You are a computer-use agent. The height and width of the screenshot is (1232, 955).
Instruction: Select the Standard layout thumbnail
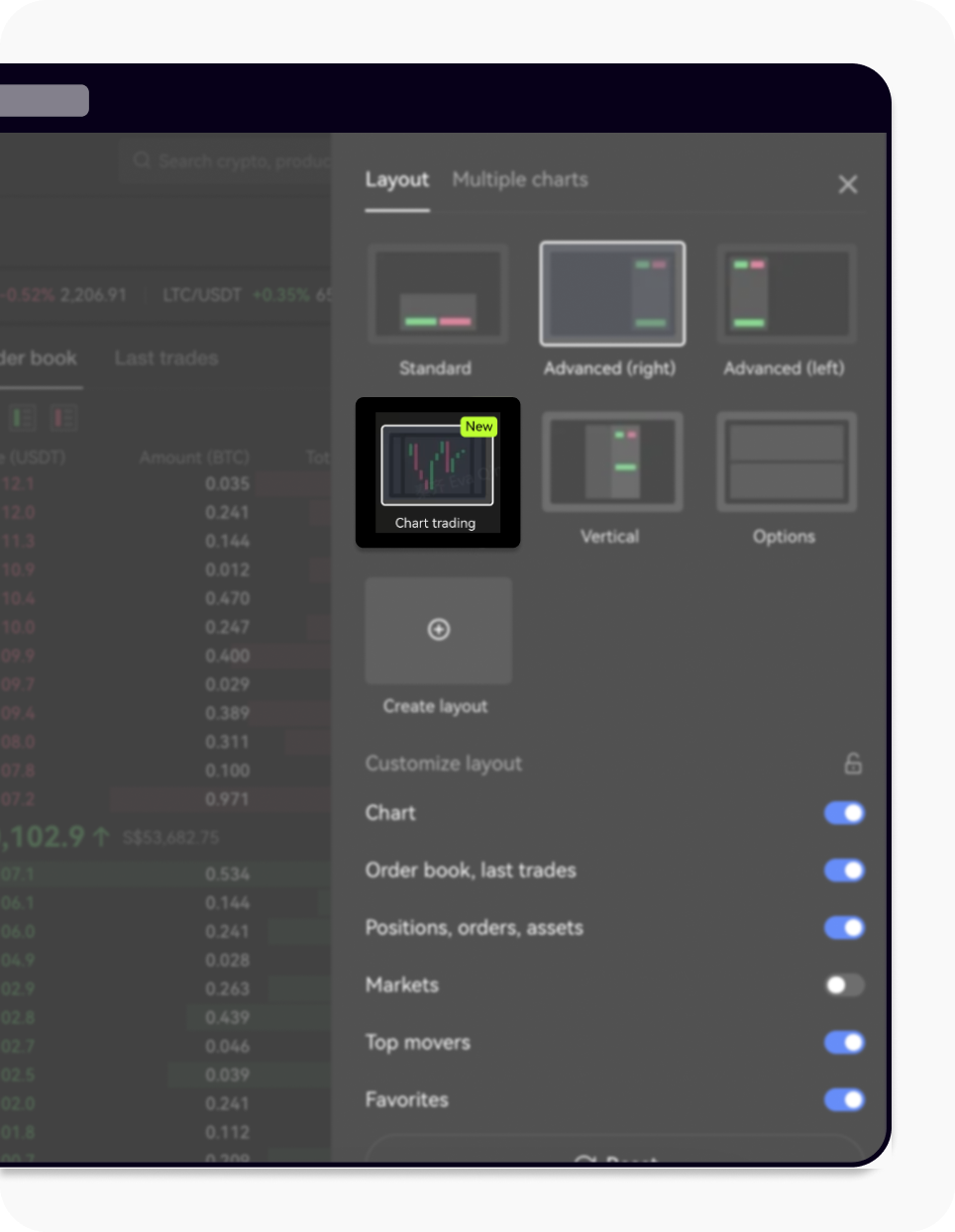(437, 294)
